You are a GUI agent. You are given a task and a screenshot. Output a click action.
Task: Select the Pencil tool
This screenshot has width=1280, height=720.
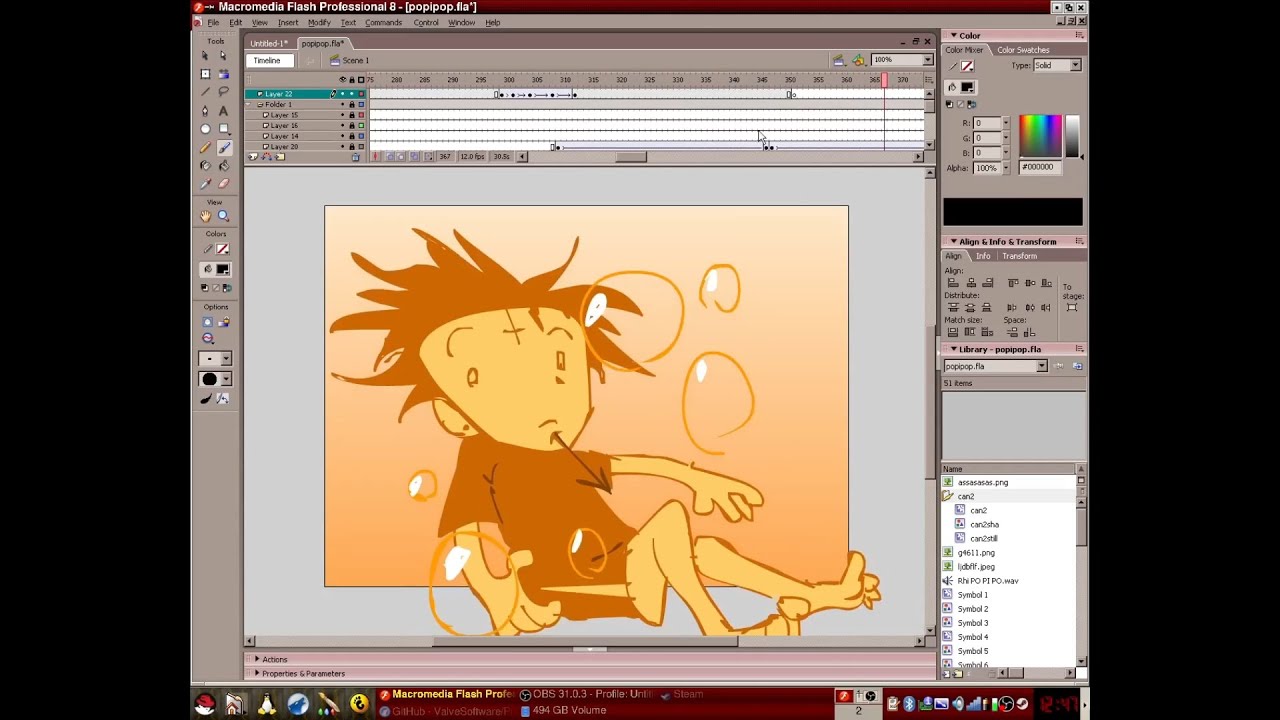pos(206,147)
